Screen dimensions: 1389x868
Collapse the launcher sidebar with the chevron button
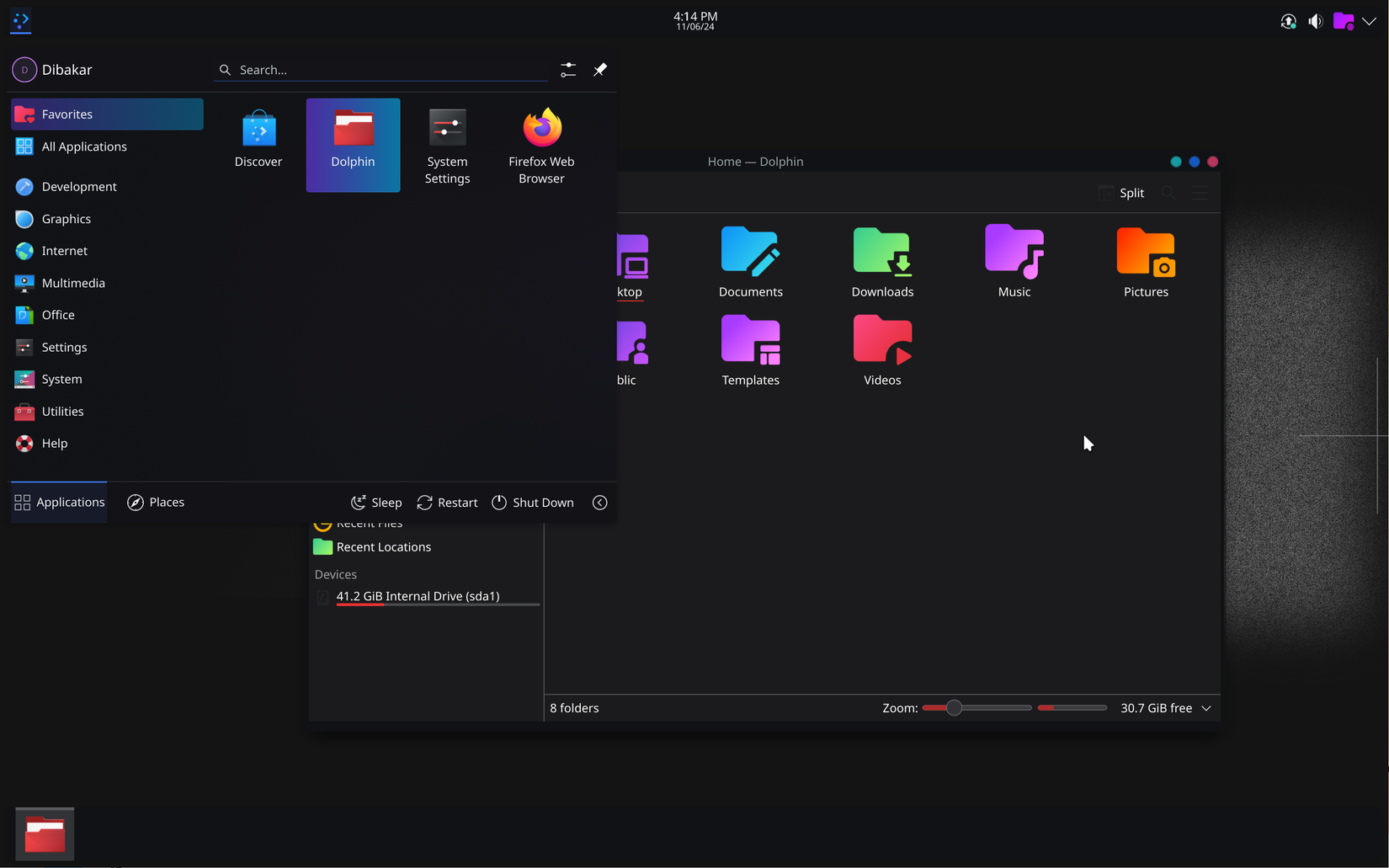click(x=599, y=502)
